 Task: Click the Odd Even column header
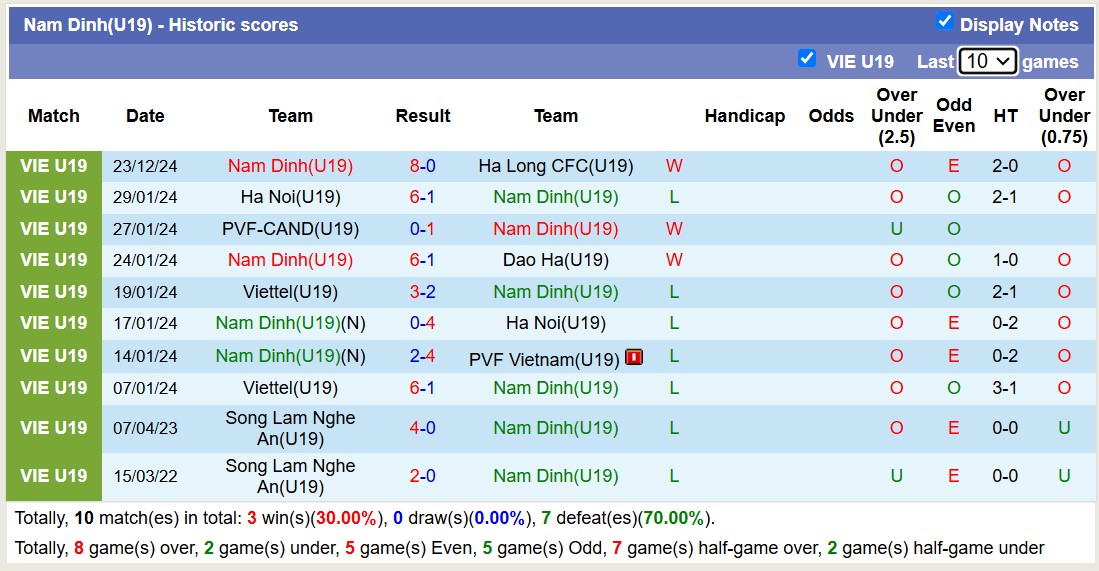(x=953, y=116)
